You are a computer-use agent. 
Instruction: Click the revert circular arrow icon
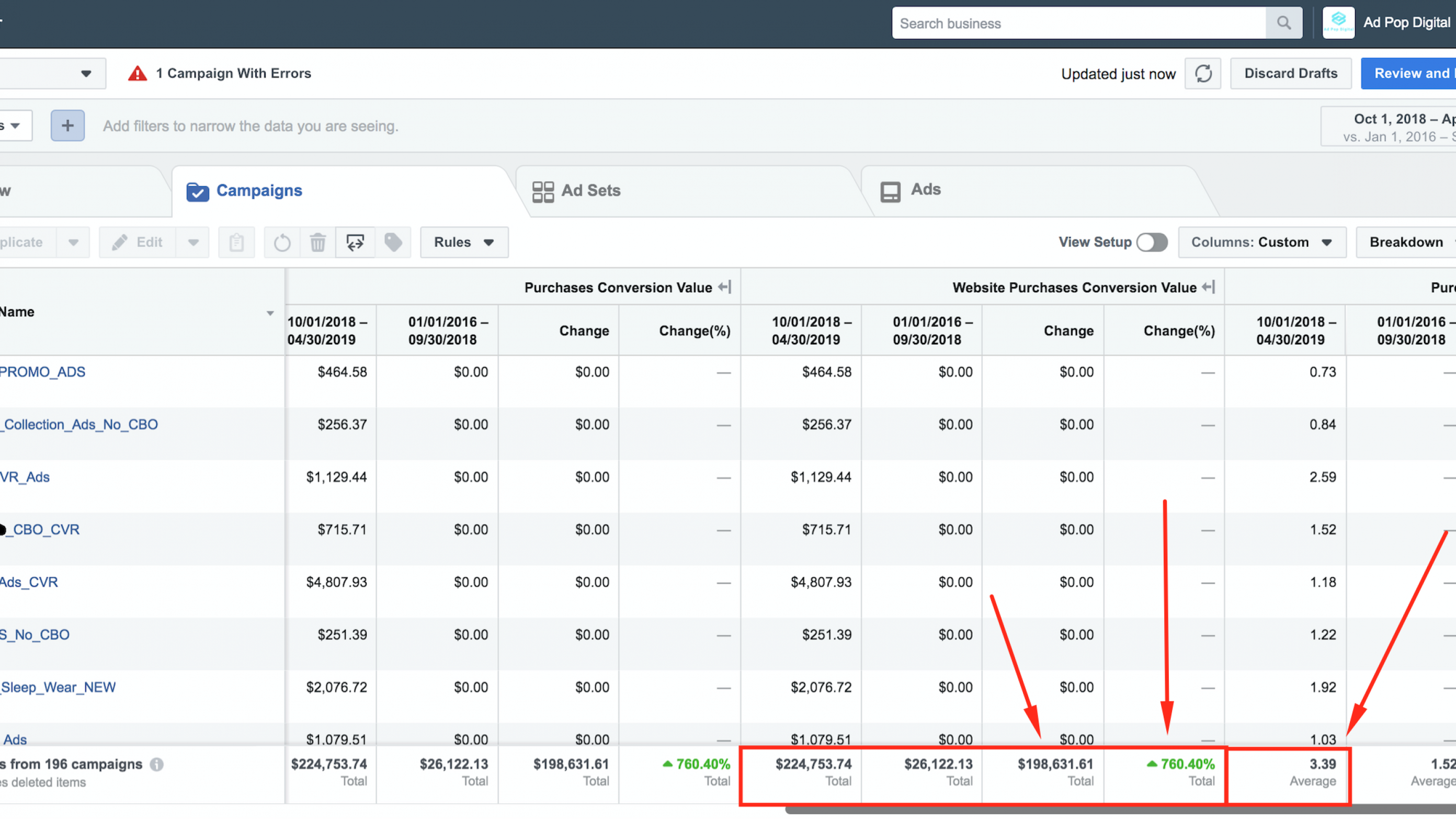282,243
